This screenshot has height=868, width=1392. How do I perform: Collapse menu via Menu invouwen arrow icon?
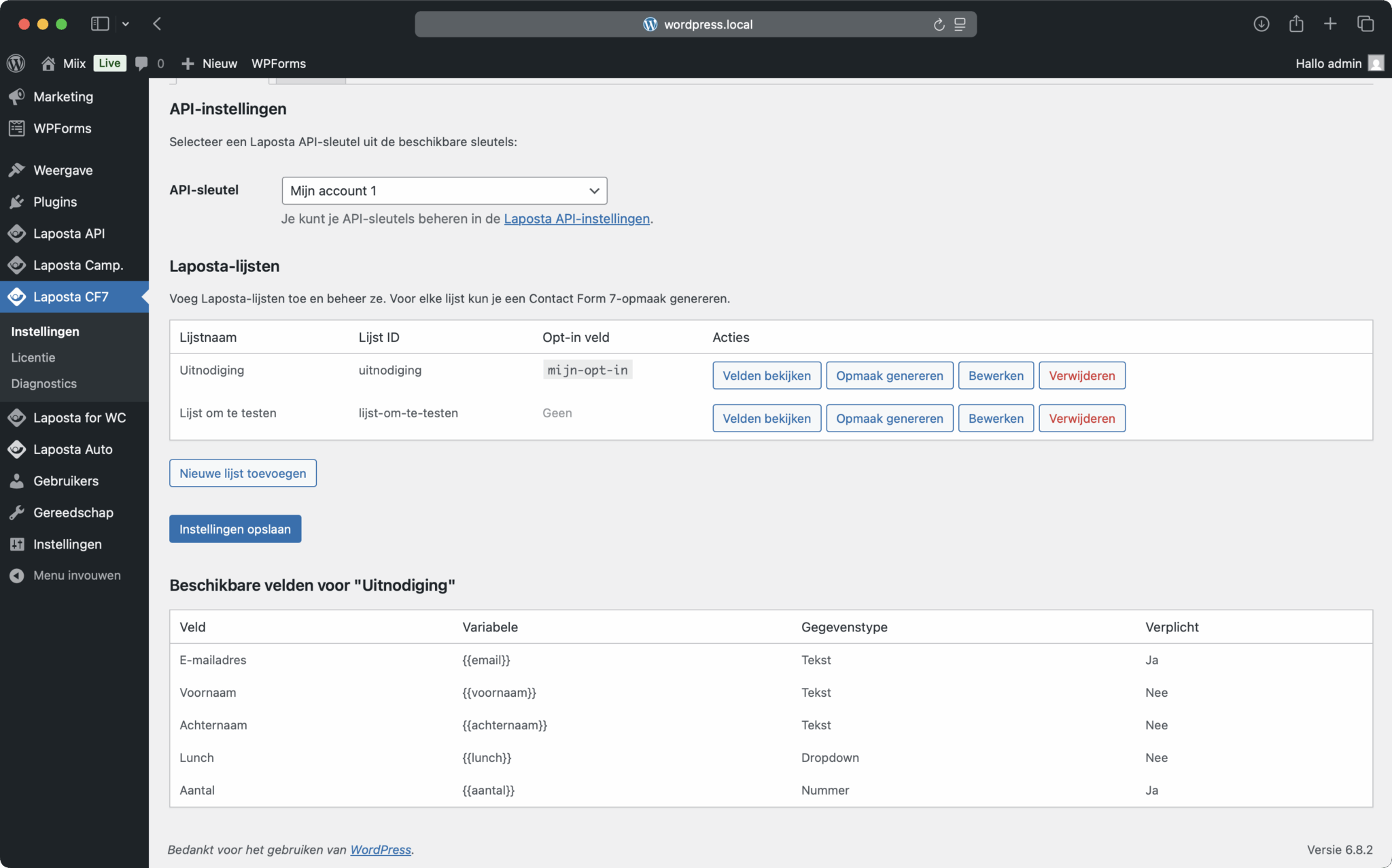click(x=17, y=575)
